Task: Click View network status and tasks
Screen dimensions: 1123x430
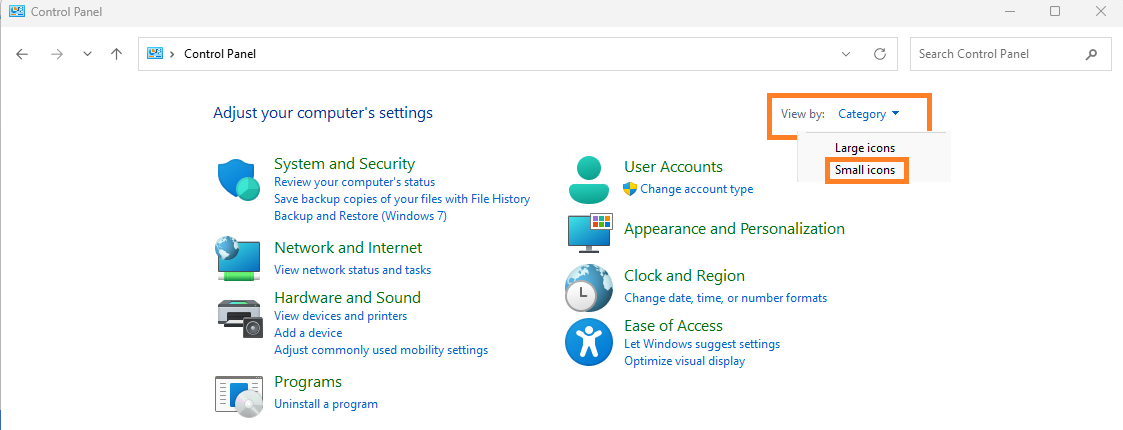Action: [x=352, y=270]
